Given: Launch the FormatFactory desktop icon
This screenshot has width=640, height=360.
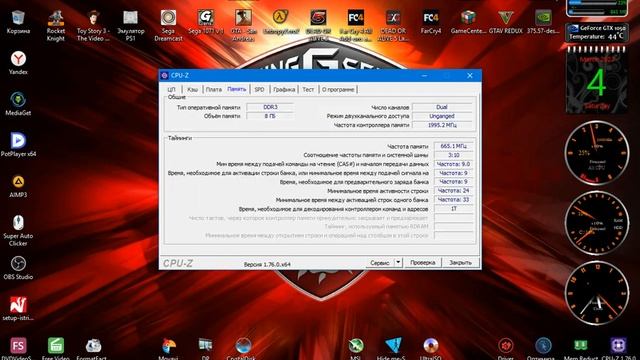Looking at the screenshot, I should 93,348.
